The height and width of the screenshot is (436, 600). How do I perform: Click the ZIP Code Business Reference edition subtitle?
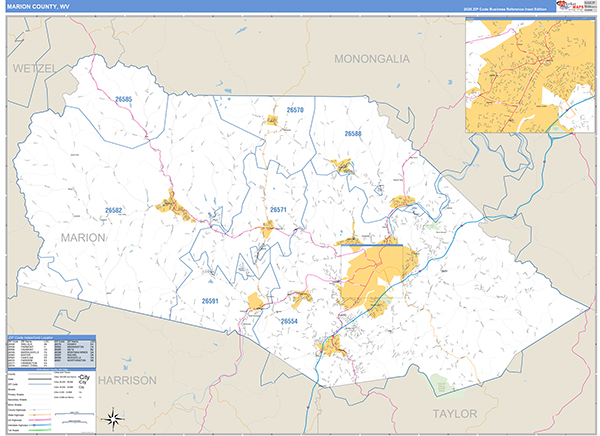(x=505, y=9)
